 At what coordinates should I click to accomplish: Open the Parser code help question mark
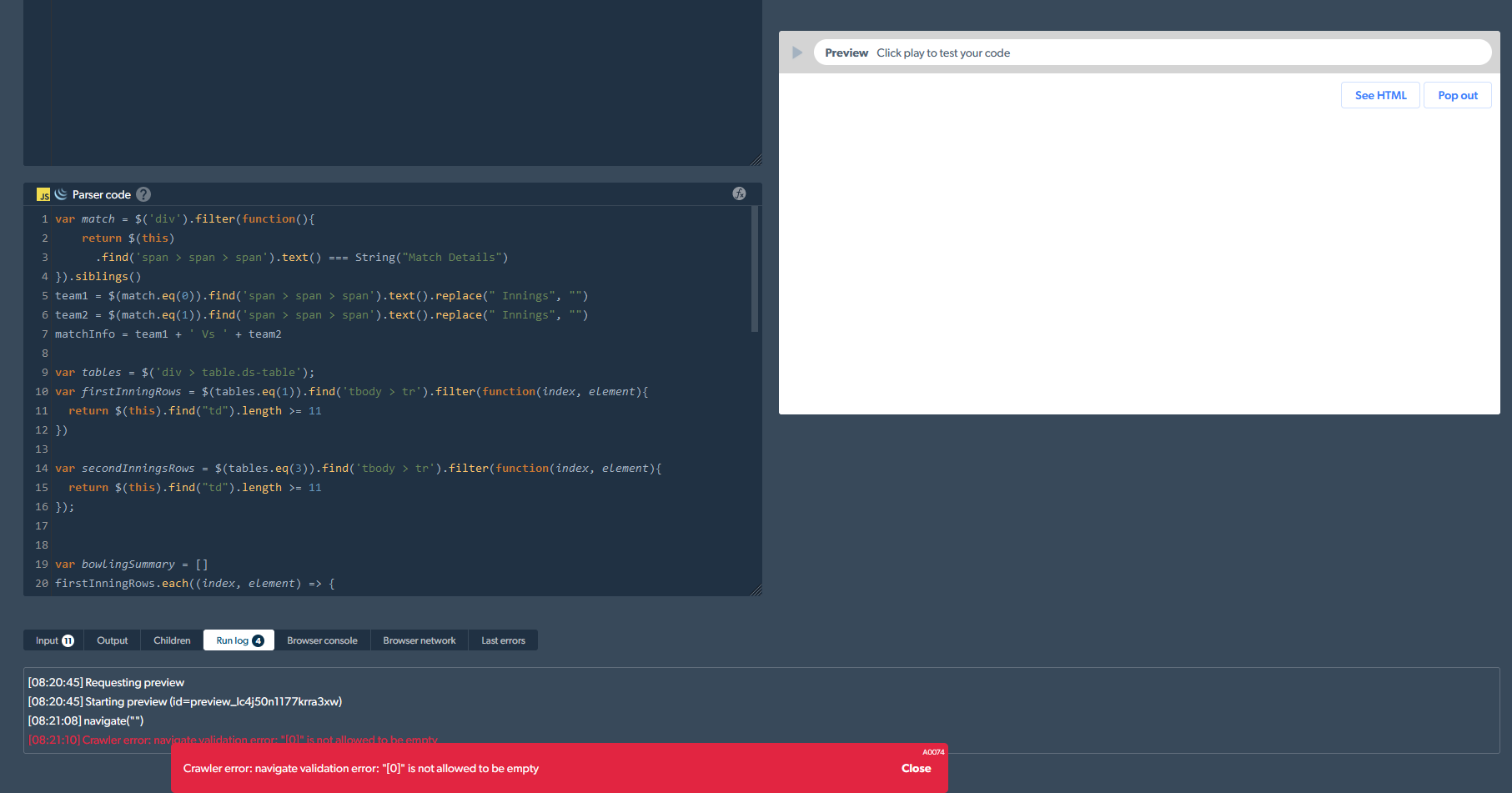tap(143, 193)
